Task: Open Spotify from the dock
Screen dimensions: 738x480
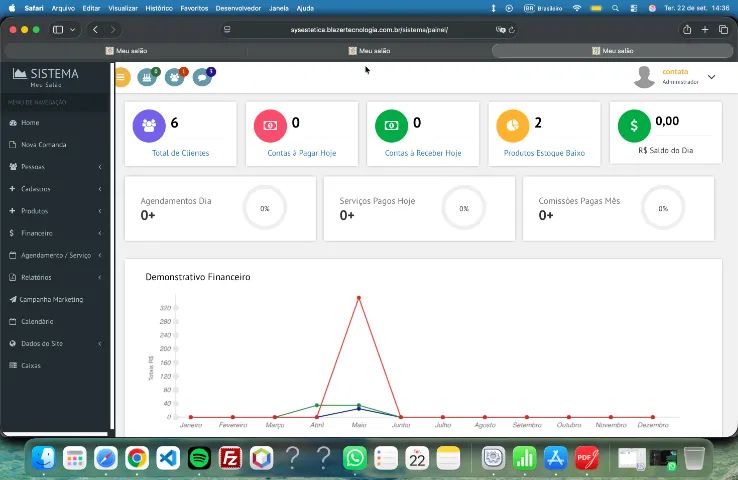Action: [199, 458]
